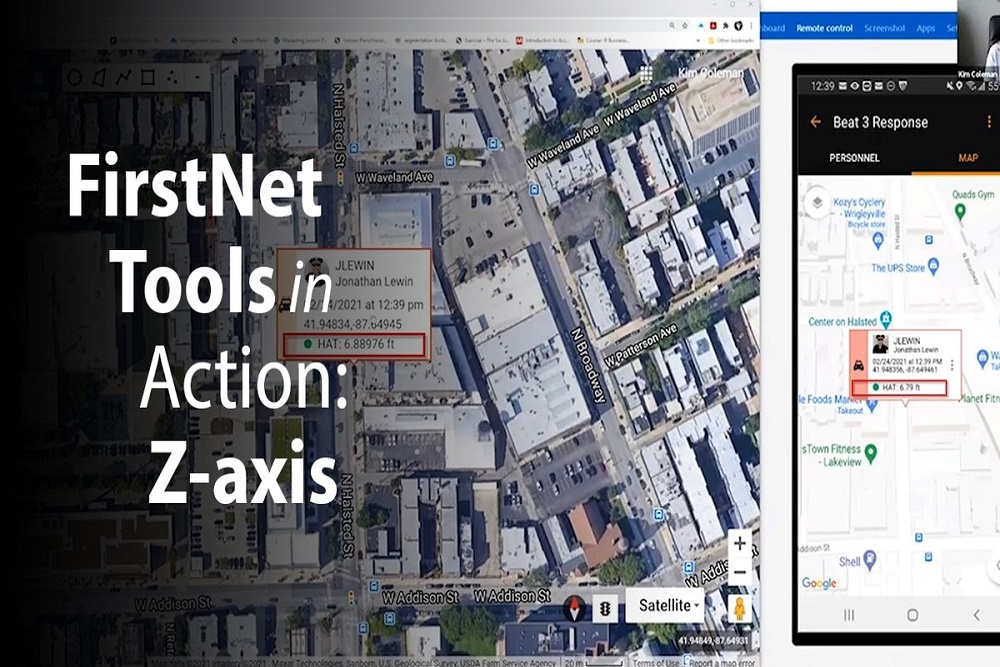Tap the Android home button
The height and width of the screenshot is (667, 1000).
913,615
